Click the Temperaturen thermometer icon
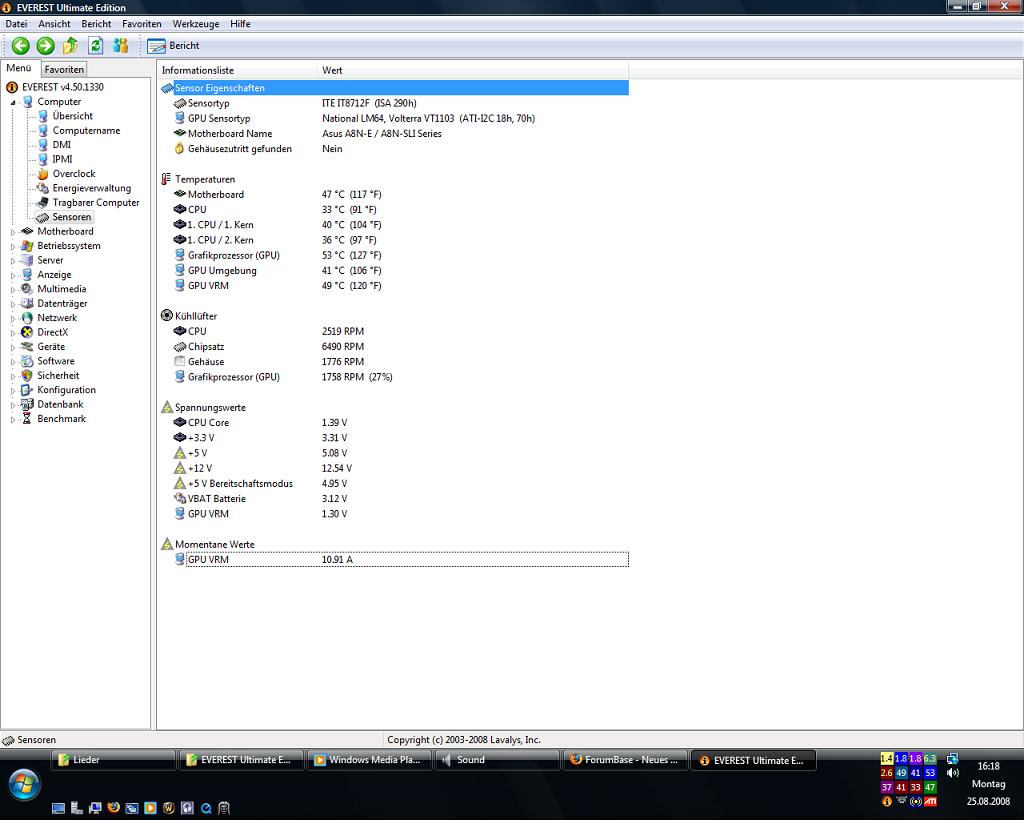Screen dimensions: 1024x820 [x=167, y=179]
